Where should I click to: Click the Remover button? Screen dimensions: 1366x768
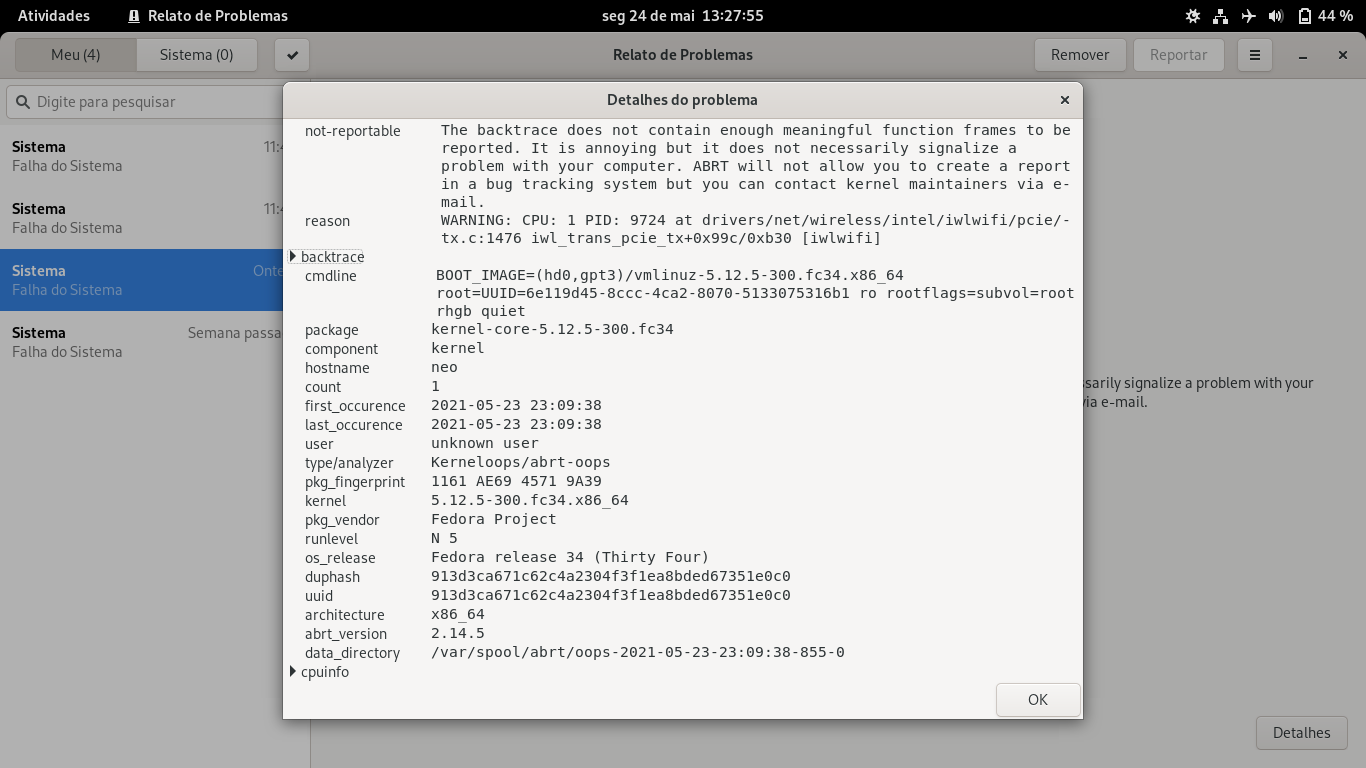pyautogui.click(x=1080, y=55)
